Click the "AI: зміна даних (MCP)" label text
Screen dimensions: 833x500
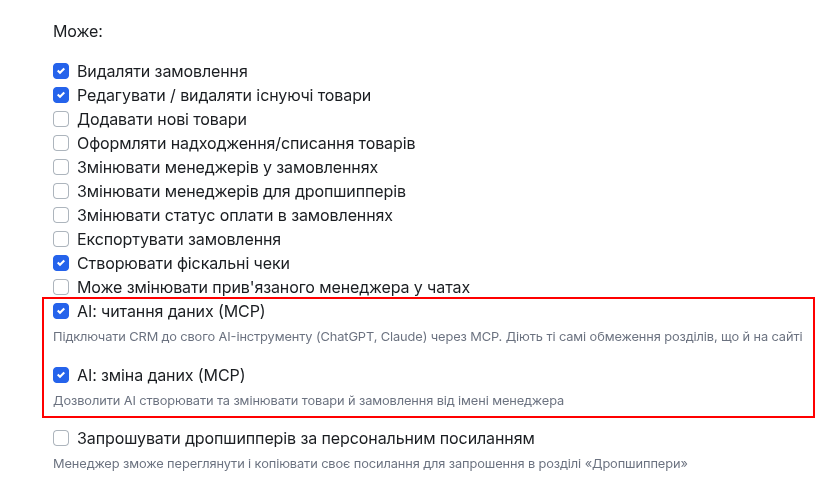(161, 376)
